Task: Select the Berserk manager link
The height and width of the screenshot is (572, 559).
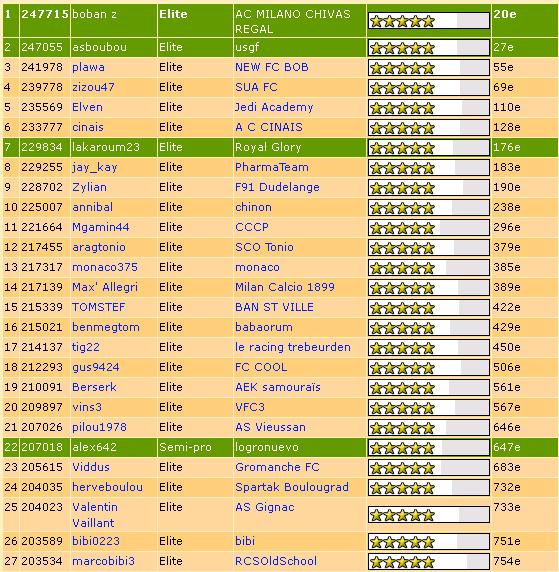Action: point(94,387)
